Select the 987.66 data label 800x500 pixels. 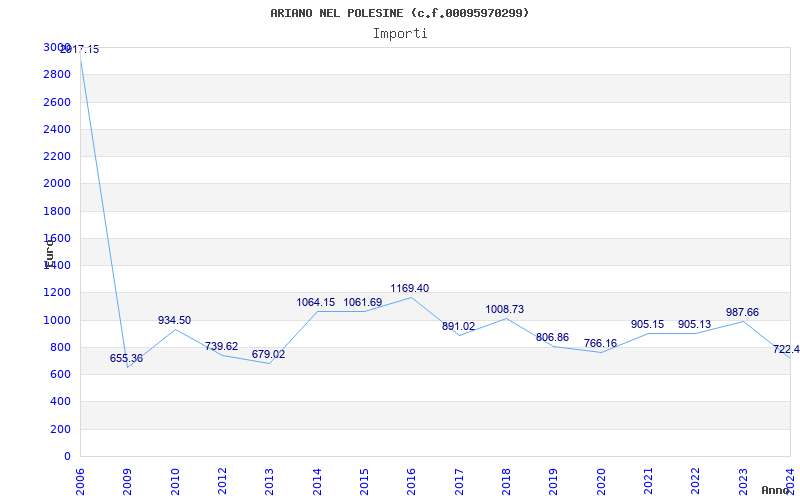[742, 312]
